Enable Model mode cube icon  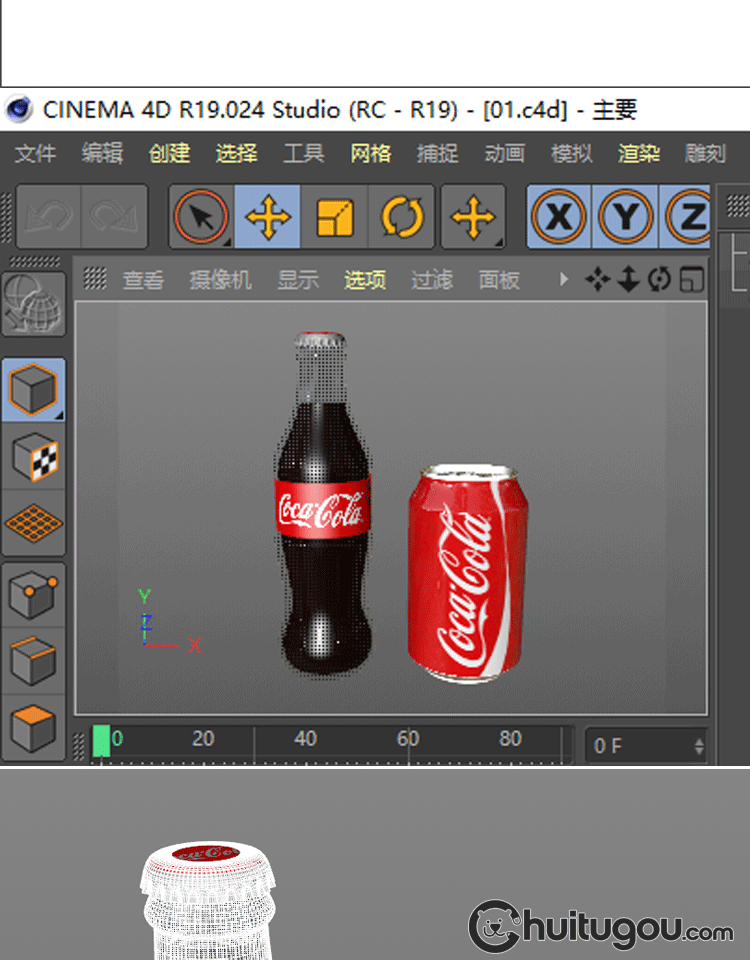(34, 389)
